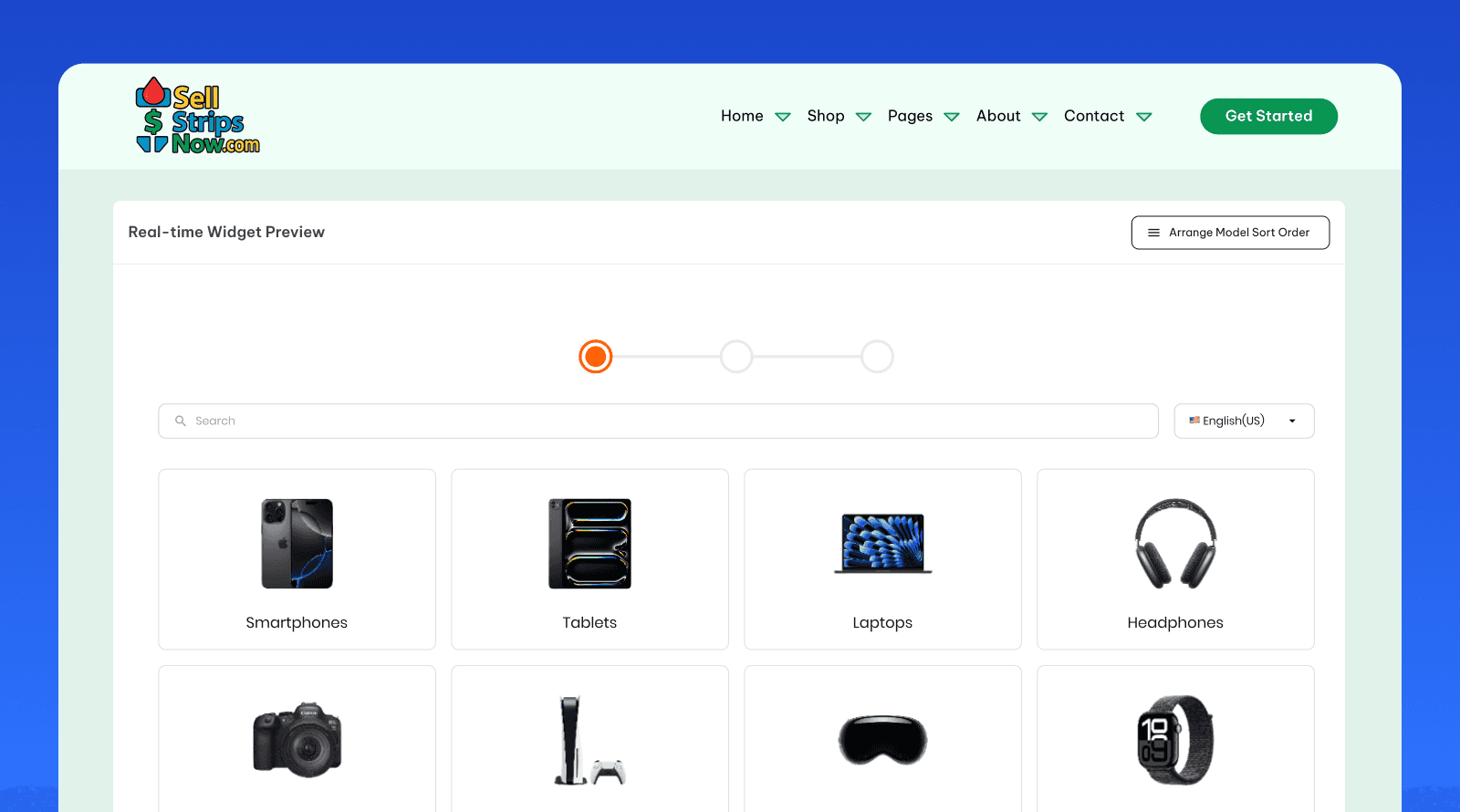Select the Tablets category image
This screenshot has height=812, width=1460.
click(x=589, y=544)
